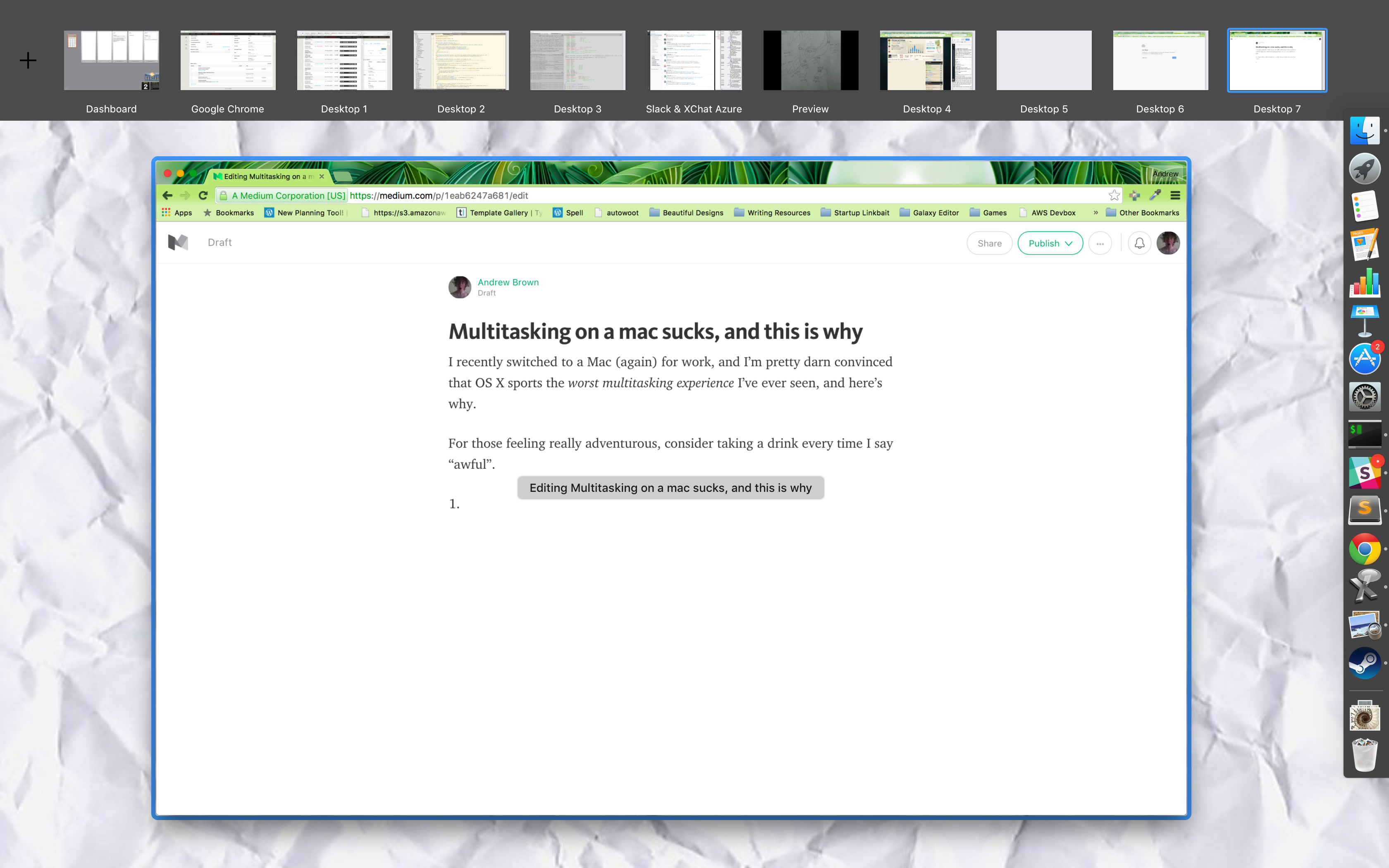This screenshot has height=868, width=1389.
Task: Open the notifications bell icon
Action: (1139, 243)
